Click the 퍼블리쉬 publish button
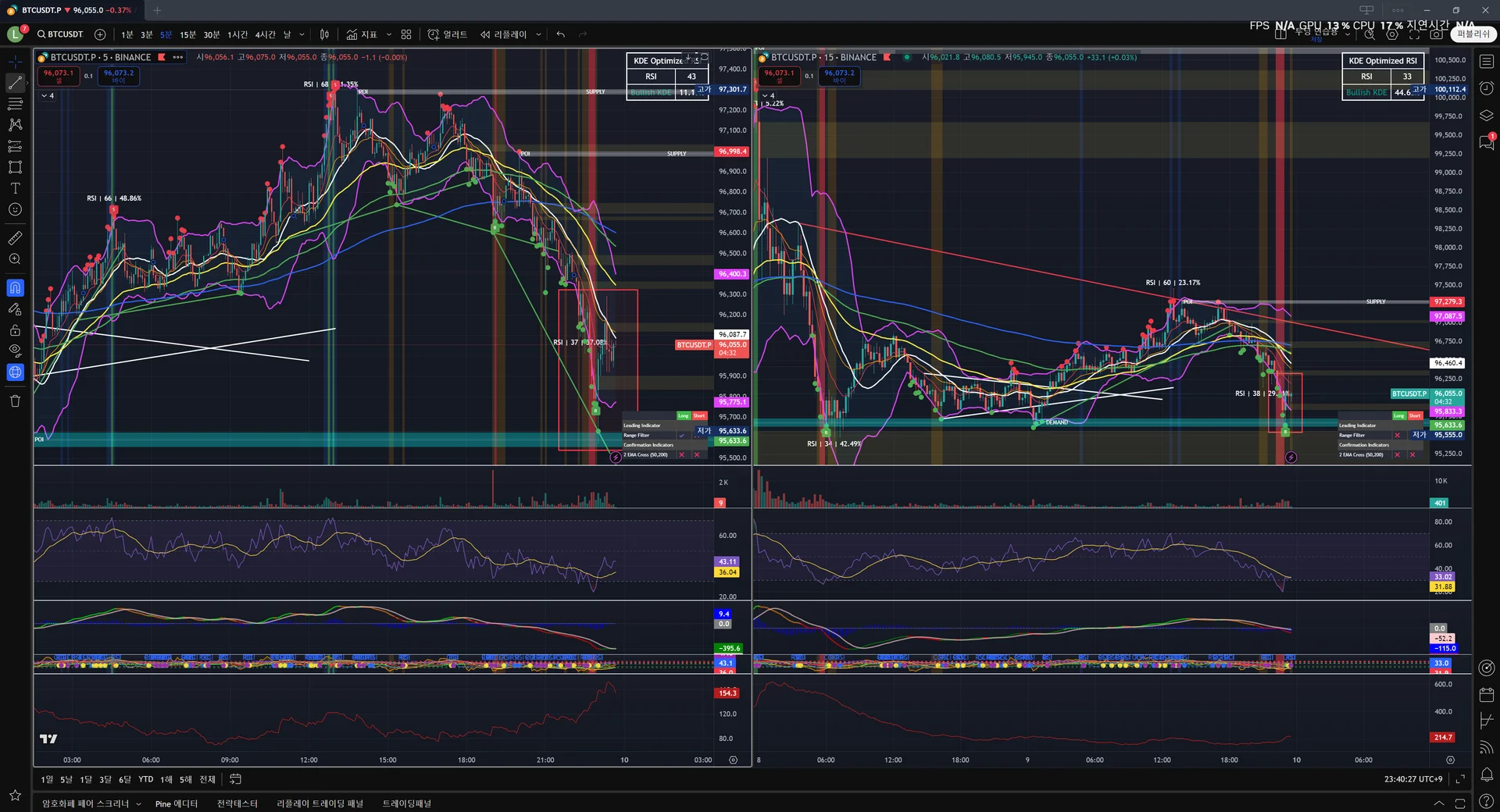1500x812 pixels. click(1473, 34)
